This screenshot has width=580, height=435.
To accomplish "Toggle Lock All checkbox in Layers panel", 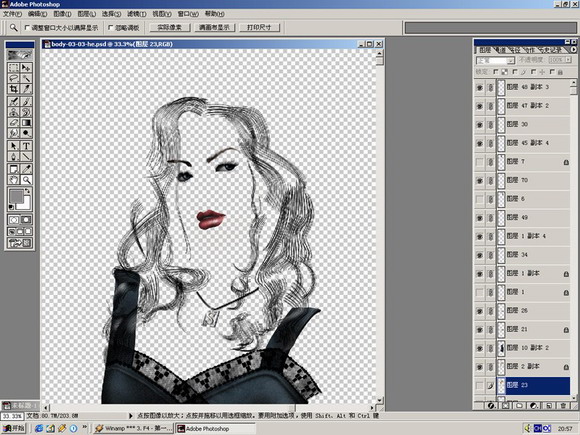I will pyautogui.click(x=553, y=72).
